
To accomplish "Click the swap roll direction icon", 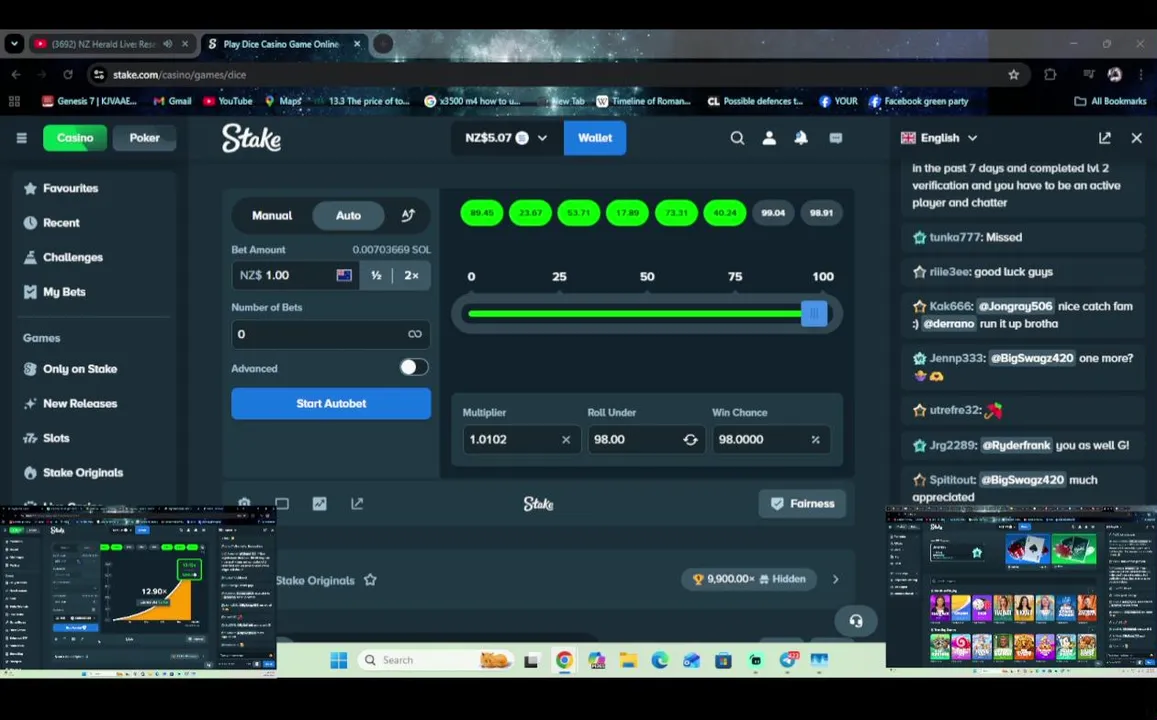I will coord(690,440).
